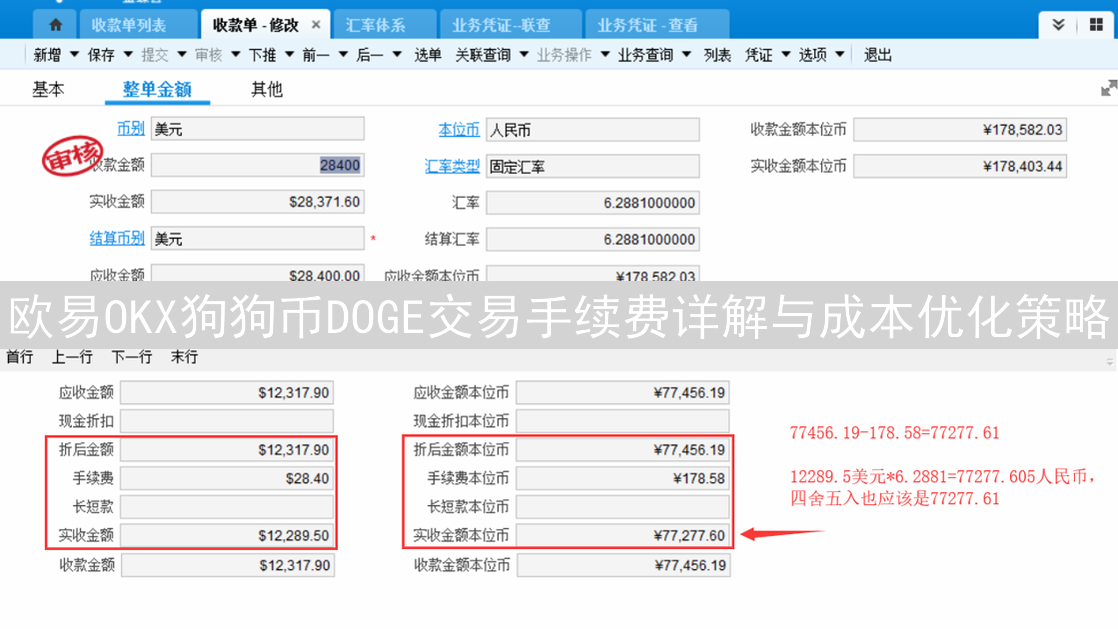
Task: Click the 结算汇率 field 6.2881000000
Action: (593, 239)
